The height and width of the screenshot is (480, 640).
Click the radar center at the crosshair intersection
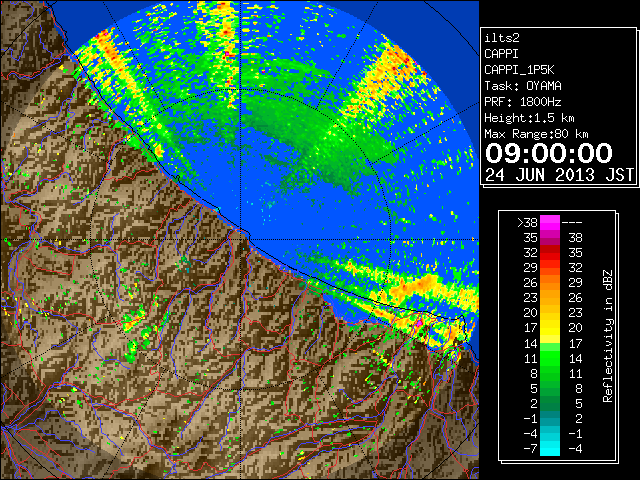tap(241, 240)
